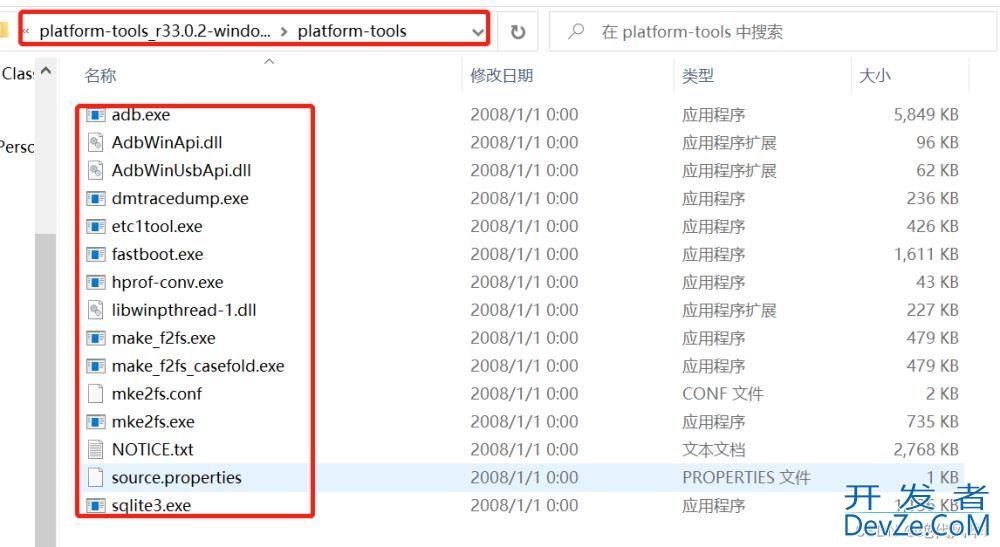This screenshot has height=547, width=1000.
Task: Open the address bar history dropdown
Action: click(x=478, y=31)
